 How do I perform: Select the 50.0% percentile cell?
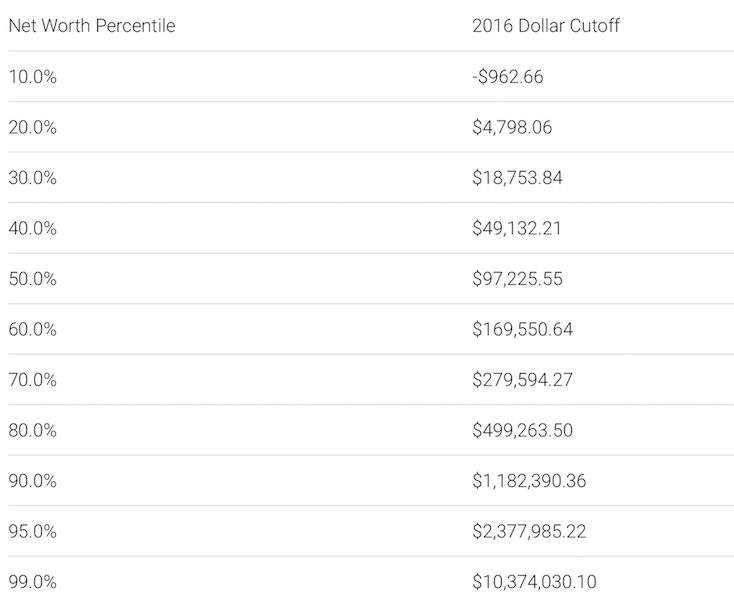pyautogui.click(x=32, y=279)
